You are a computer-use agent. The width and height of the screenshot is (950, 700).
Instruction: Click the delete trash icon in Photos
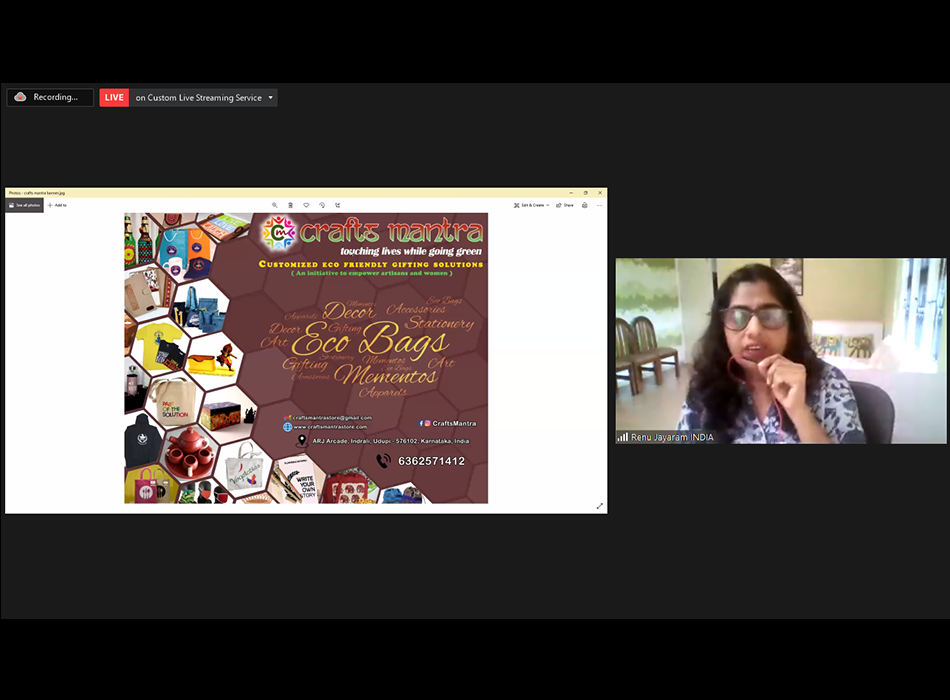point(290,205)
